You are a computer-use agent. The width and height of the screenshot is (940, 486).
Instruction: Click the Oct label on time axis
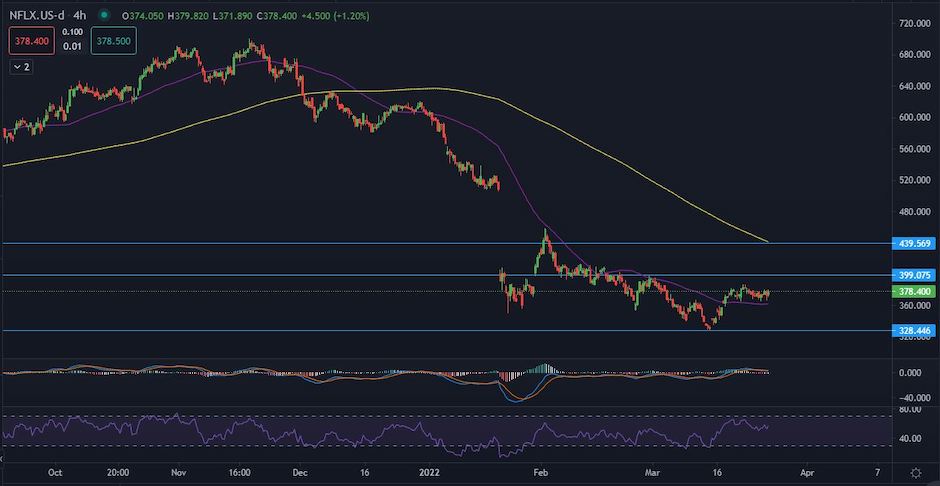[55, 472]
